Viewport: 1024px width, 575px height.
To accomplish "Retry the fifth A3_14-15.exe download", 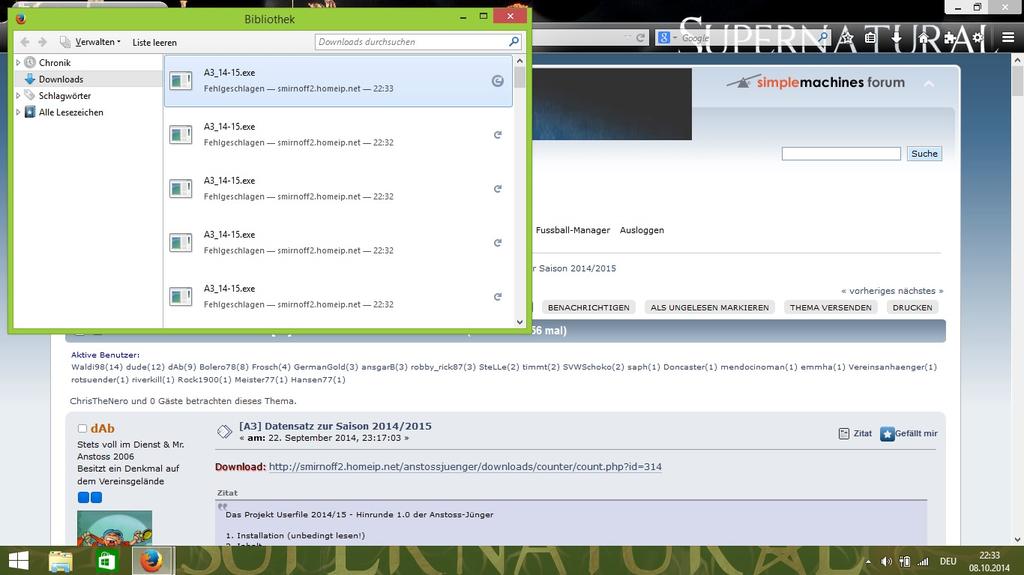I will pyautogui.click(x=498, y=297).
